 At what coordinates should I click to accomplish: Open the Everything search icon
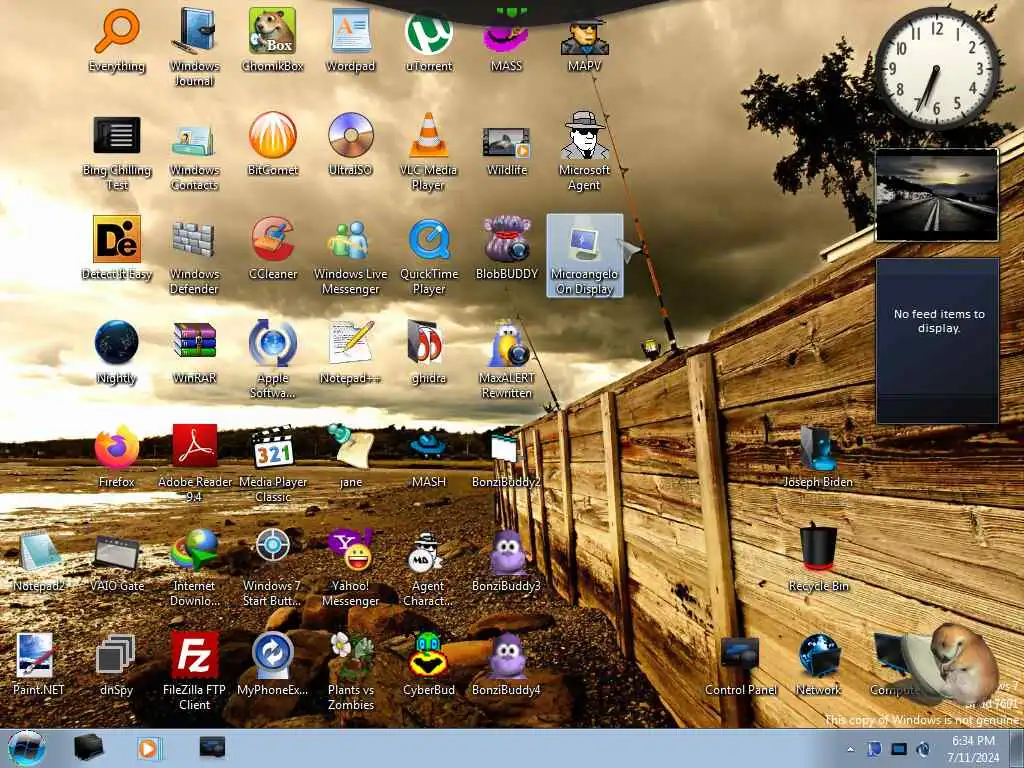pos(117,41)
